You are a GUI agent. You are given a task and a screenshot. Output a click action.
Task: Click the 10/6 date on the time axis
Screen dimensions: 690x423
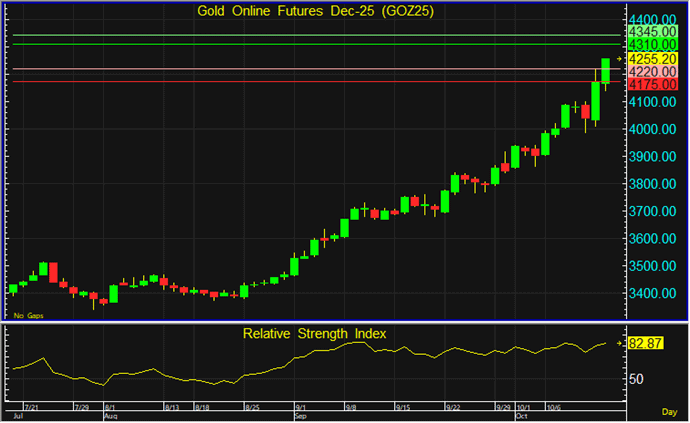[553, 408]
